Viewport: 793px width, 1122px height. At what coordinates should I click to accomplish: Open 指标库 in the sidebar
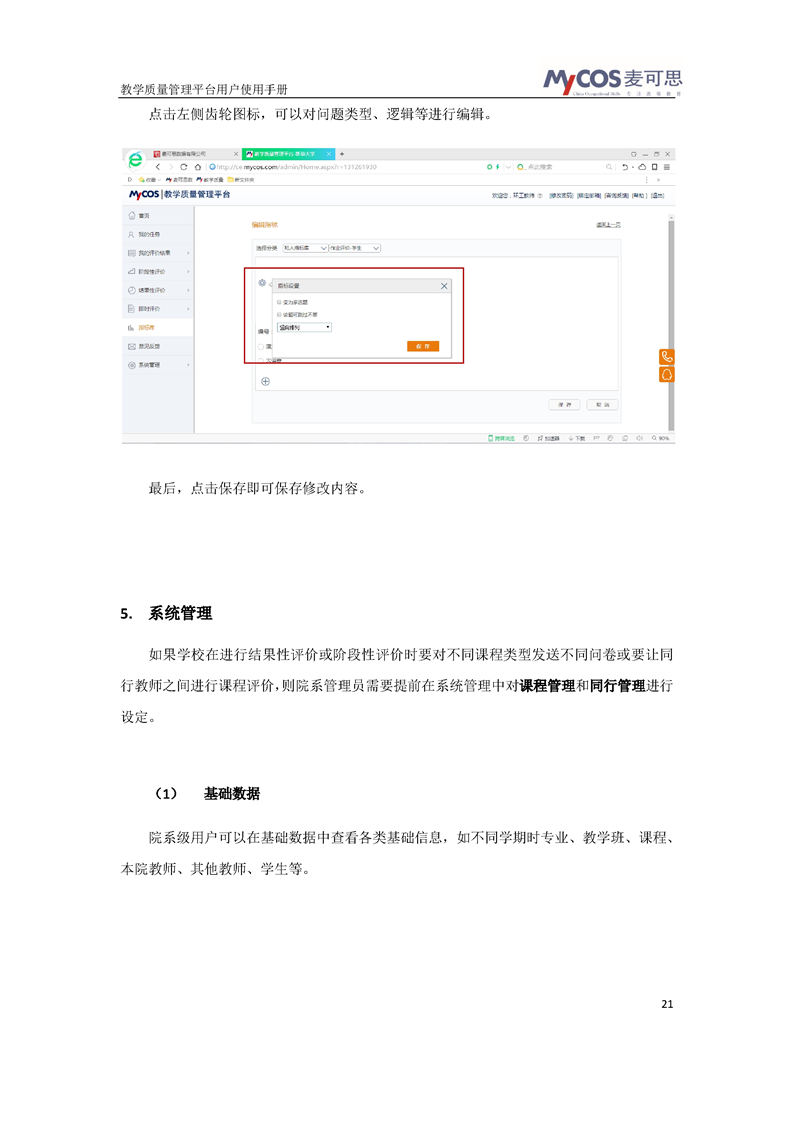157,328
